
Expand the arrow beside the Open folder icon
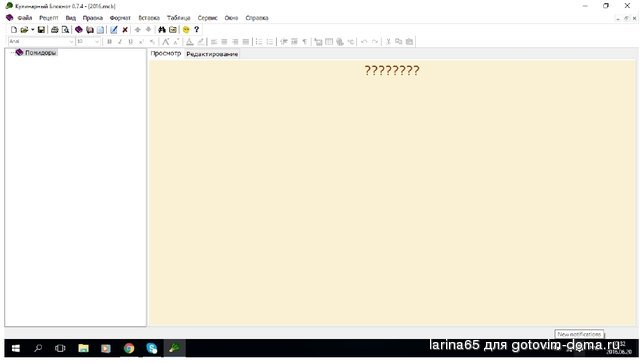point(33,30)
